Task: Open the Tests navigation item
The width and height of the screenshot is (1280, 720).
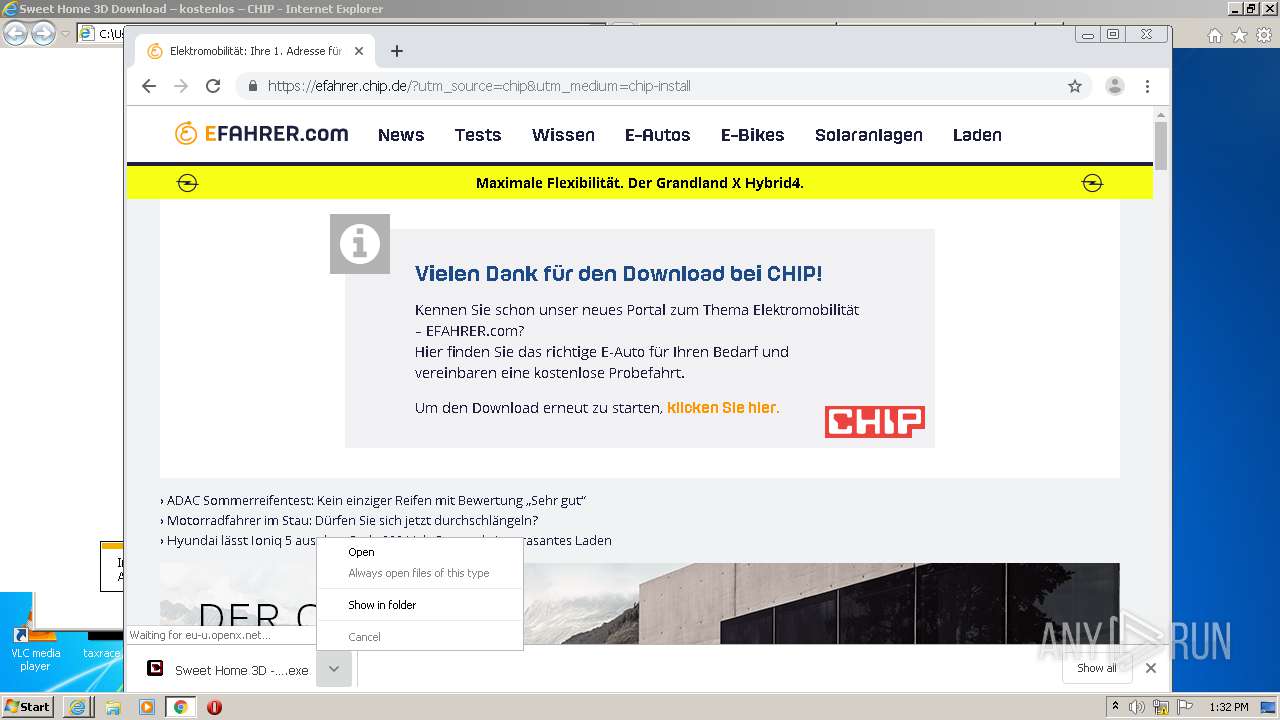Action: [478, 135]
